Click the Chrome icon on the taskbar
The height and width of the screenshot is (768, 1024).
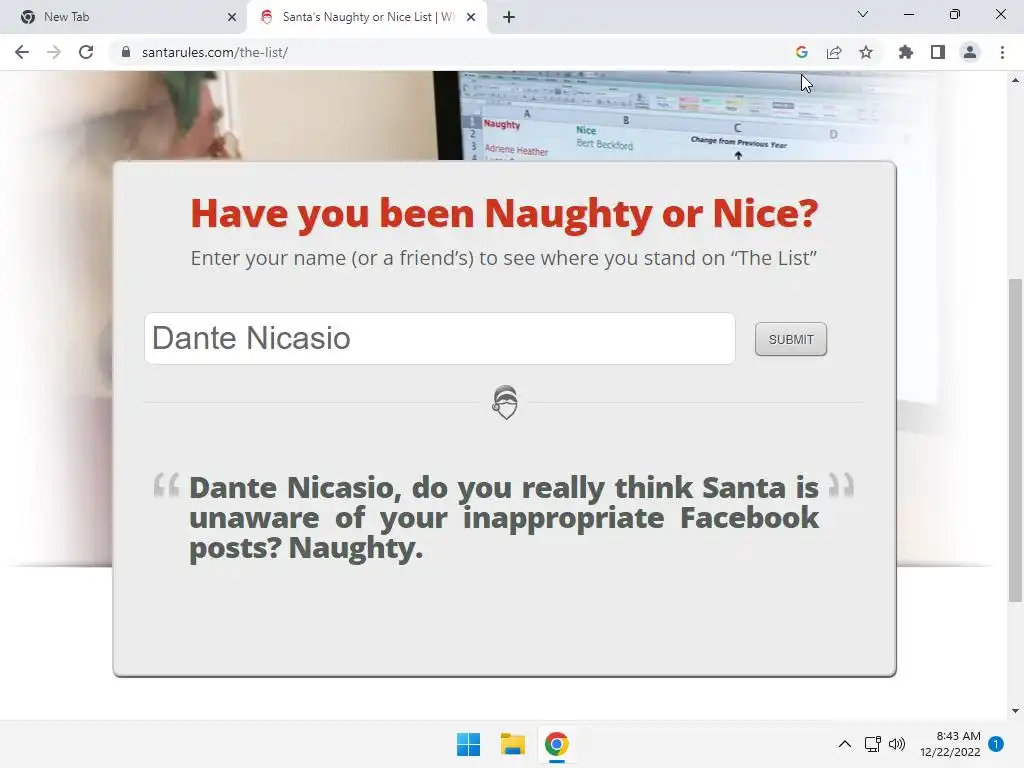(556, 744)
